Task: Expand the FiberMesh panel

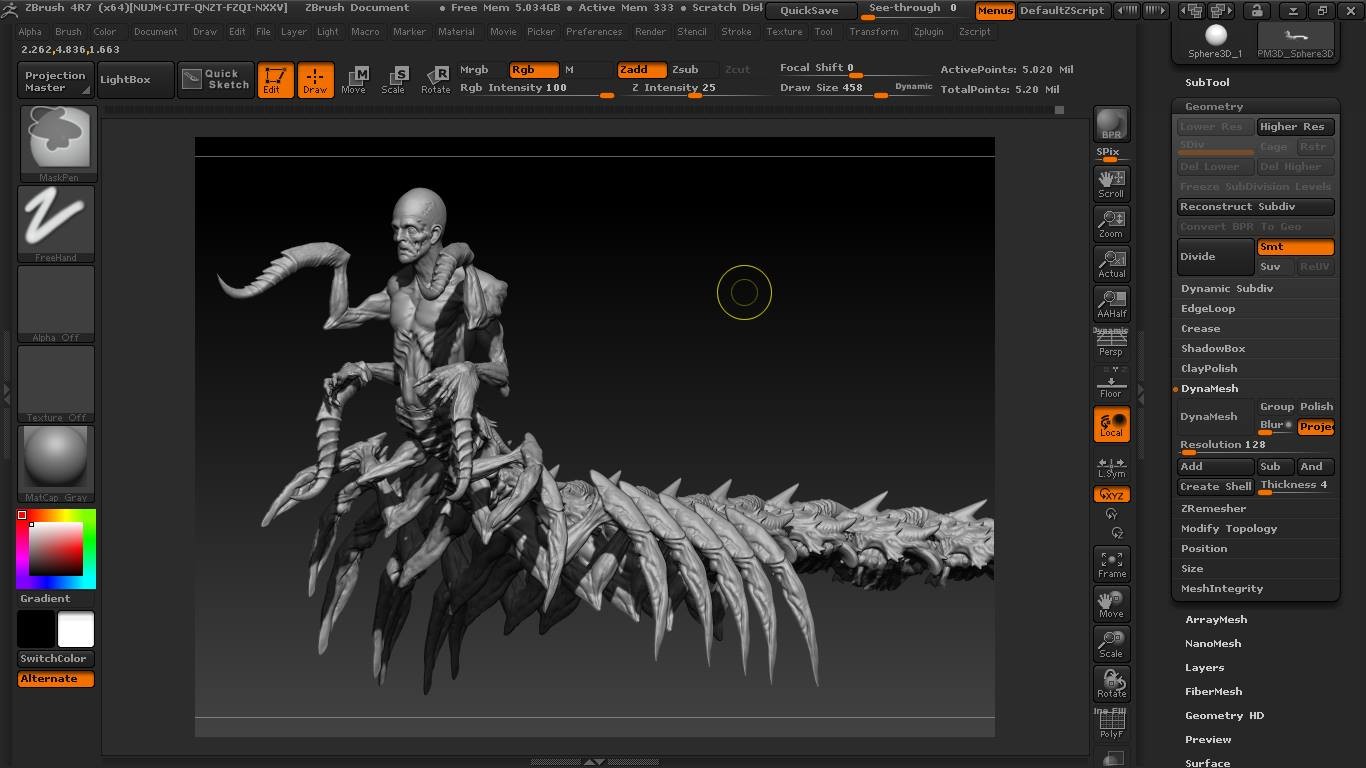Action: coord(1214,691)
